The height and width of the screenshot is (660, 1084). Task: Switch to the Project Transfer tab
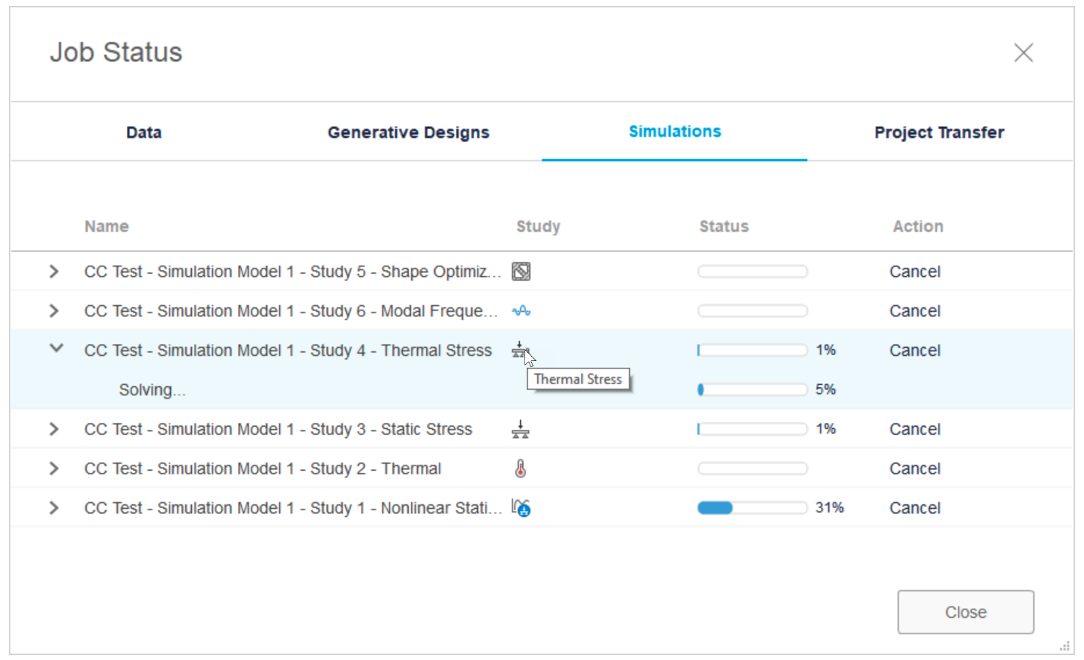click(940, 131)
